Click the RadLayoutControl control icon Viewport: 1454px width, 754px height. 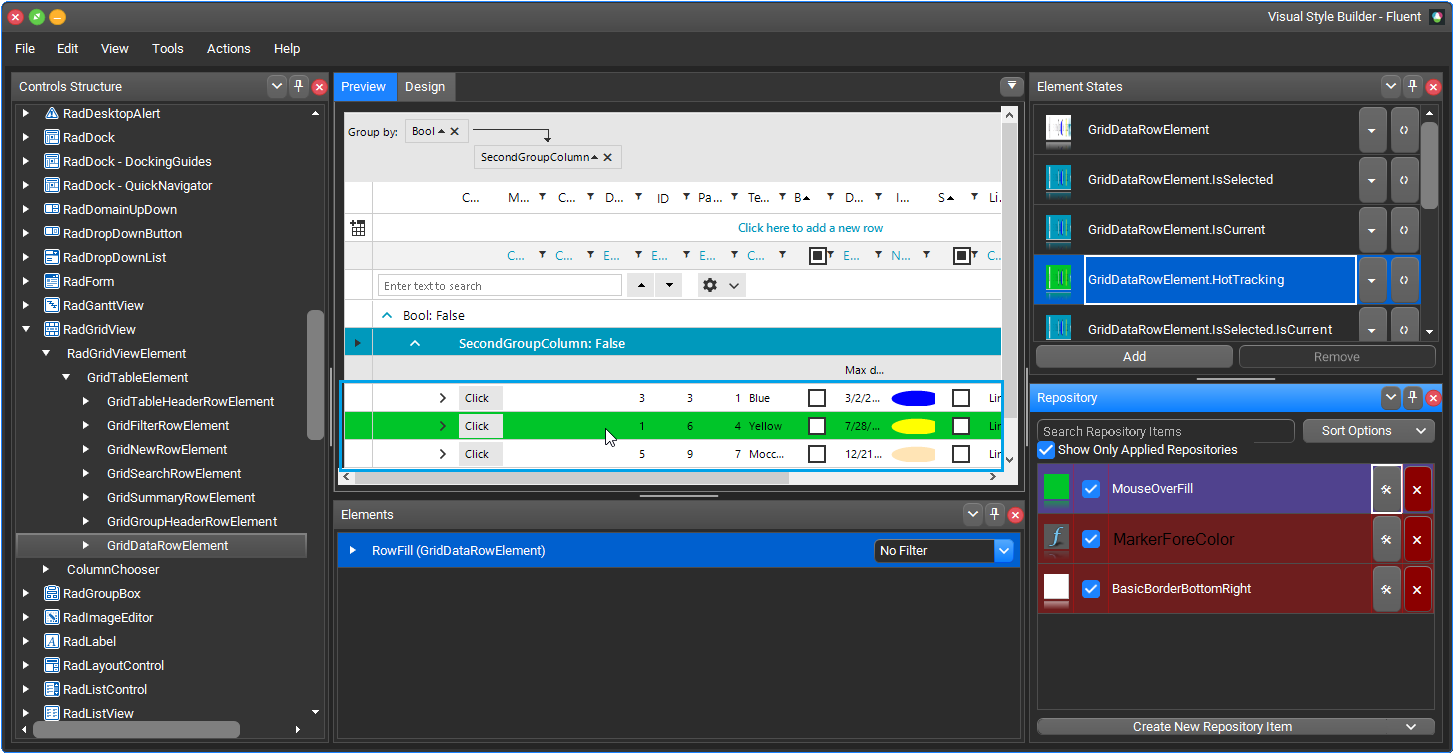click(52, 666)
